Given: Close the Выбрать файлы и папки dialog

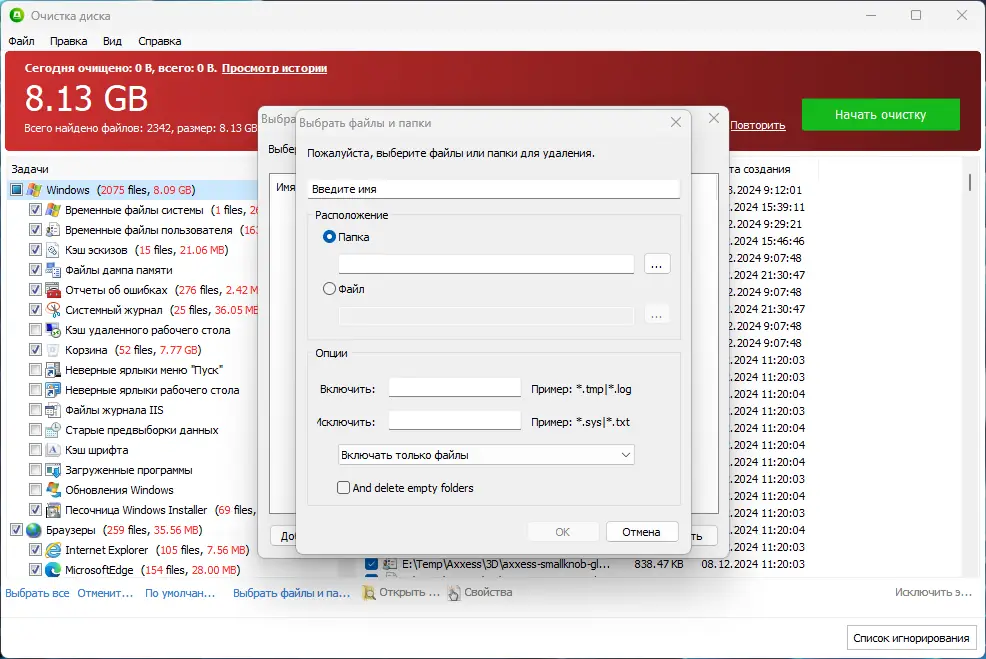Looking at the screenshot, I should [x=676, y=122].
